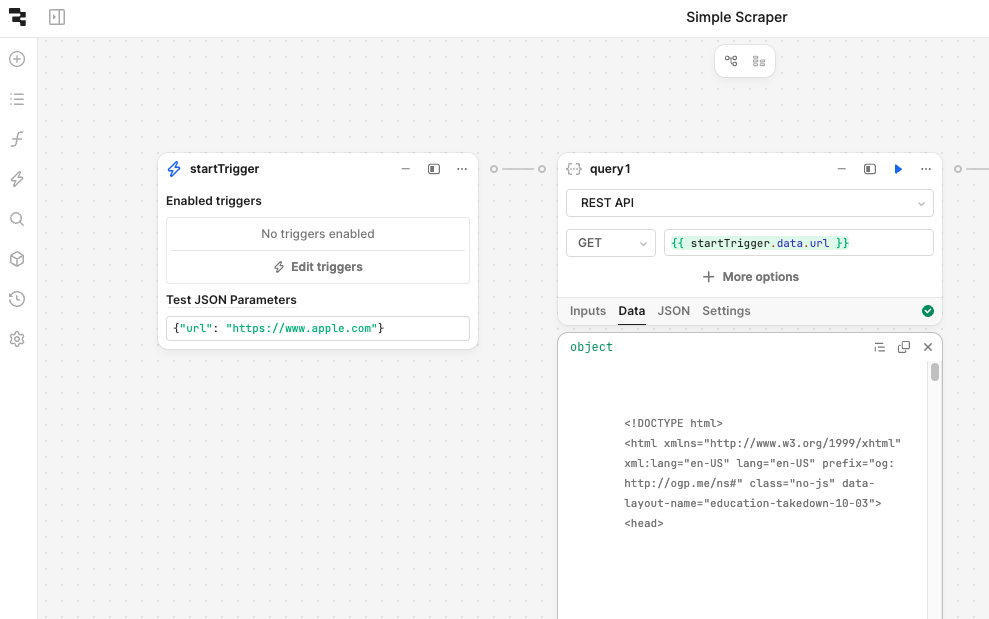The width and height of the screenshot is (989, 619).
Task: Open the triggers lightning icon in sidebar
Action: (17, 179)
